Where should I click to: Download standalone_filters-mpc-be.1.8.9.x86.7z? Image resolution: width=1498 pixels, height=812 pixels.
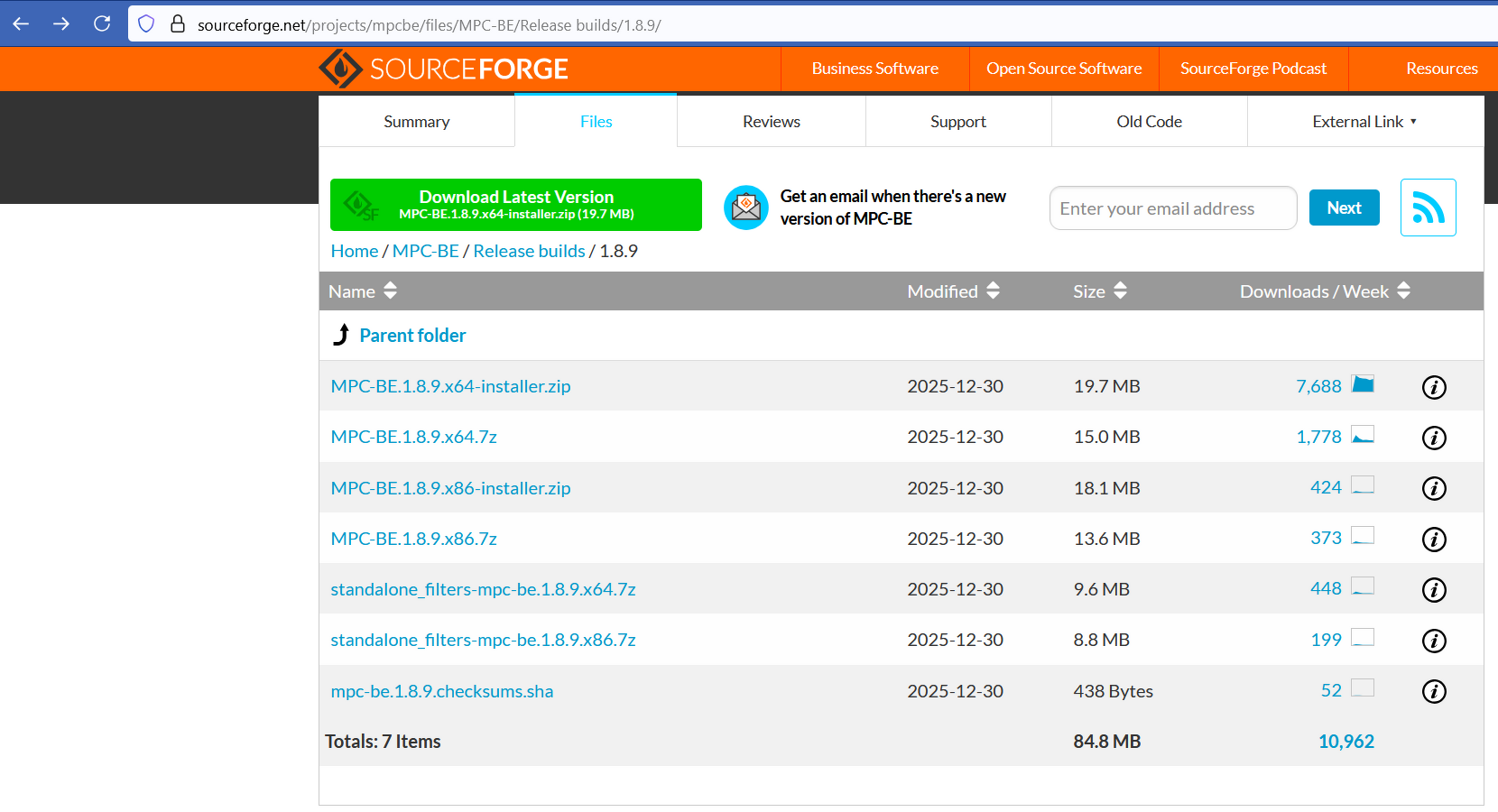484,640
